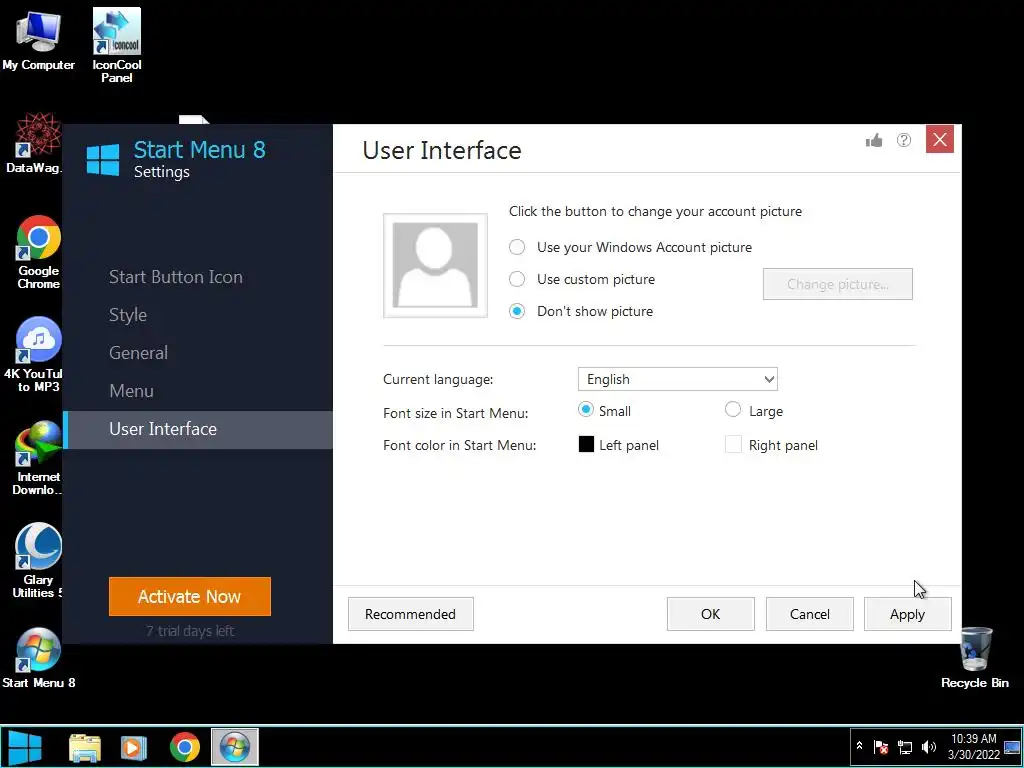Image resolution: width=1024 pixels, height=768 pixels.
Task: Click Start Menu 8 taskbar icon
Action: coord(234,747)
